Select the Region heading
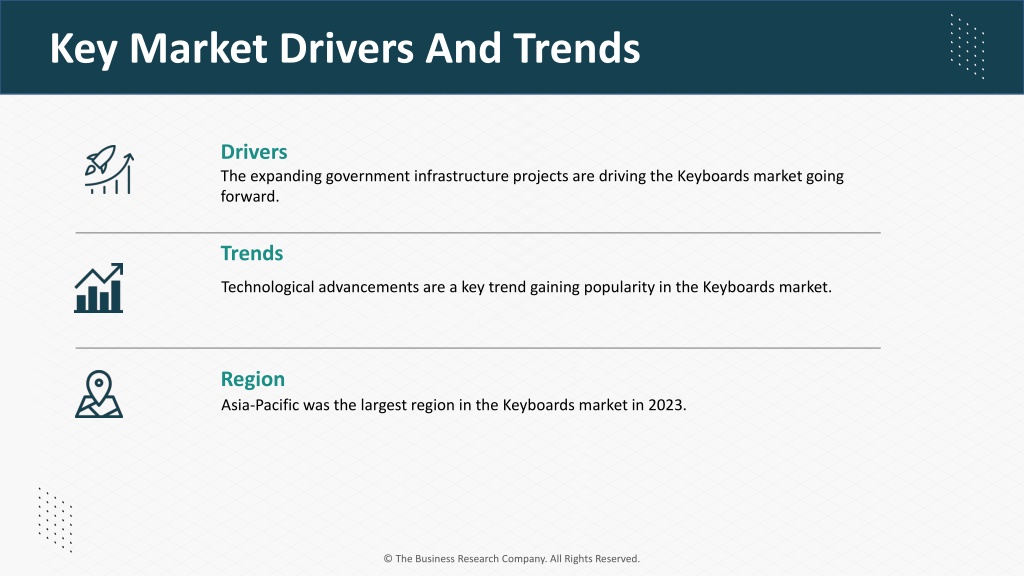Screen dimensions: 1024x576 [x=252, y=379]
